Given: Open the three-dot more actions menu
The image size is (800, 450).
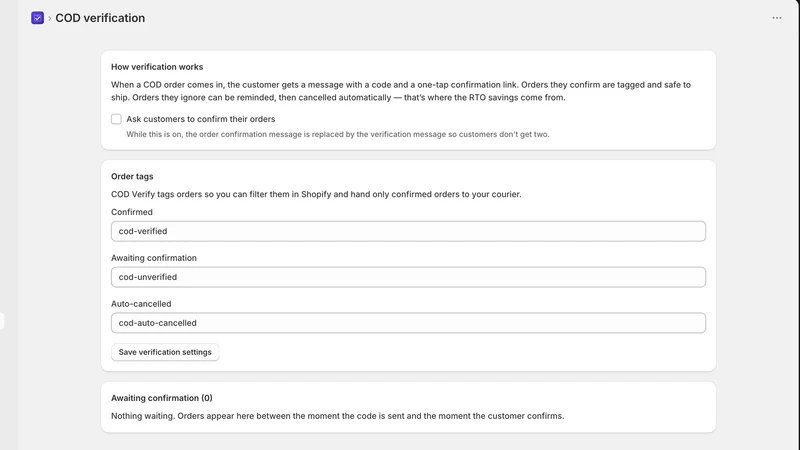Looking at the screenshot, I should pyautogui.click(x=777, y=18).
